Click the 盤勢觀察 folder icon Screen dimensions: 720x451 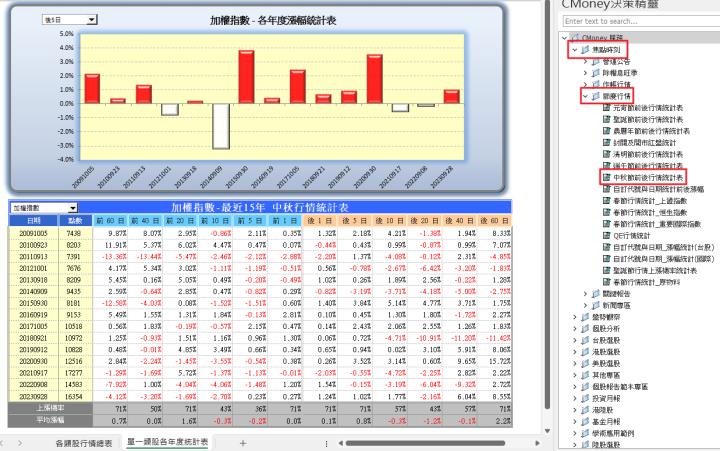point(585,317)
